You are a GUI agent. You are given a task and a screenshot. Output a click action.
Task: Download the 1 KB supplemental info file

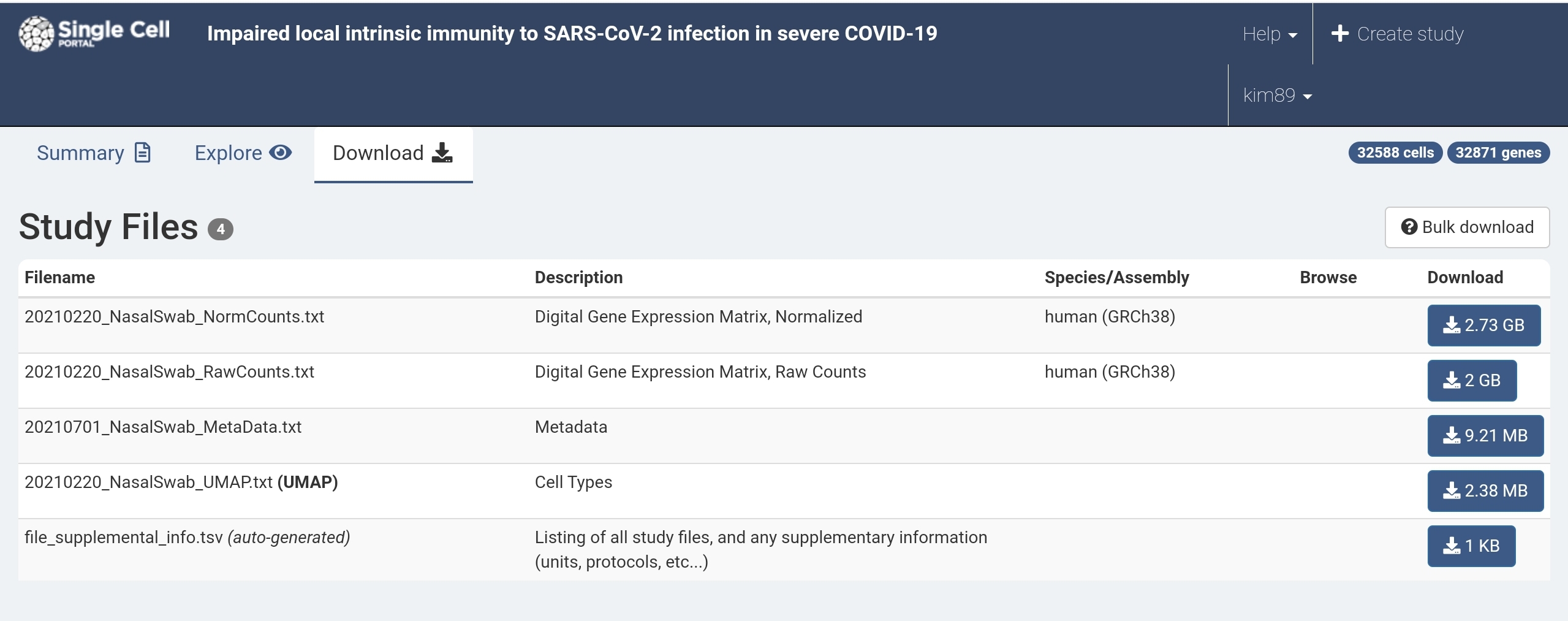1471,546
